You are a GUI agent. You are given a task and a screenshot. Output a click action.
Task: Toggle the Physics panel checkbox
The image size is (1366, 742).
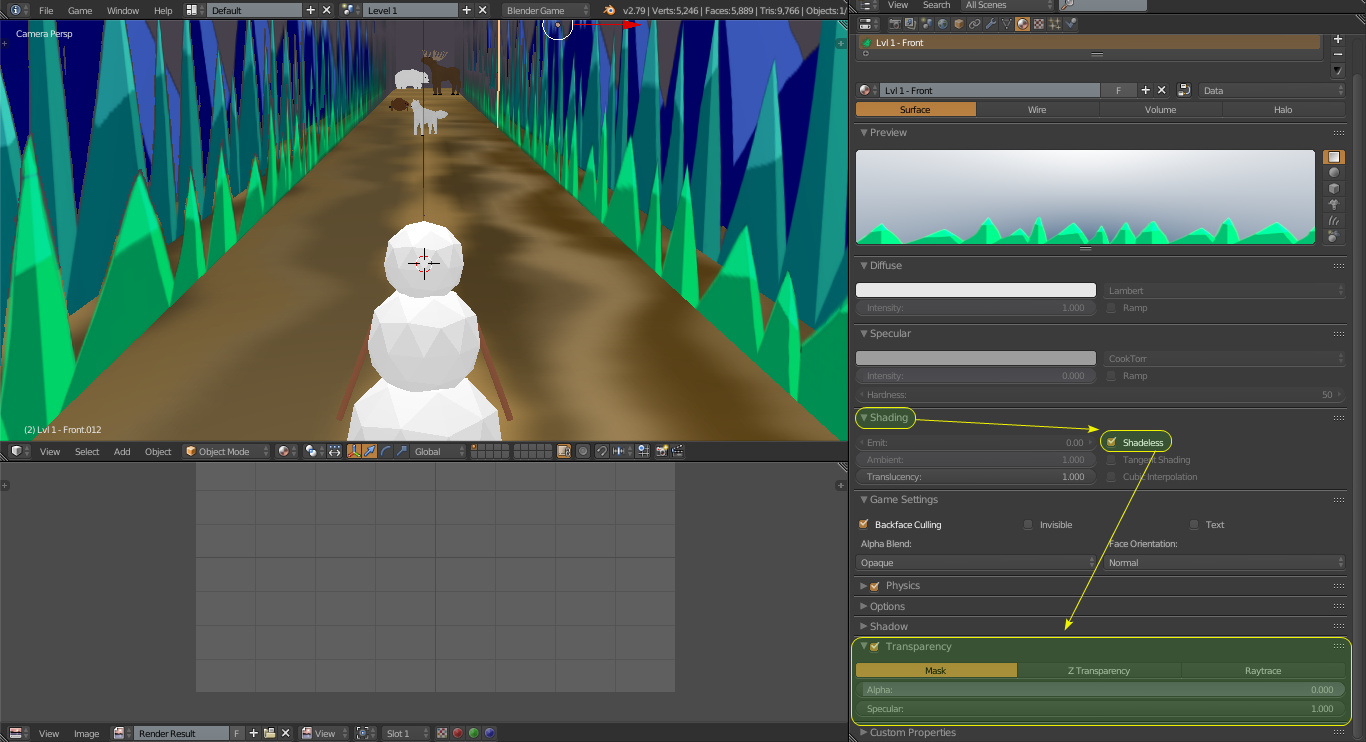875,586
